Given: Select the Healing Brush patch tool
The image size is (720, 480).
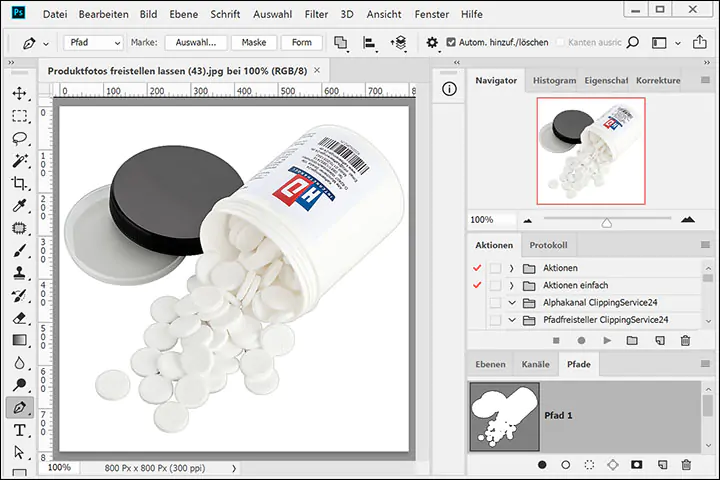Looking at the screenshot, I should click(19, 228).
